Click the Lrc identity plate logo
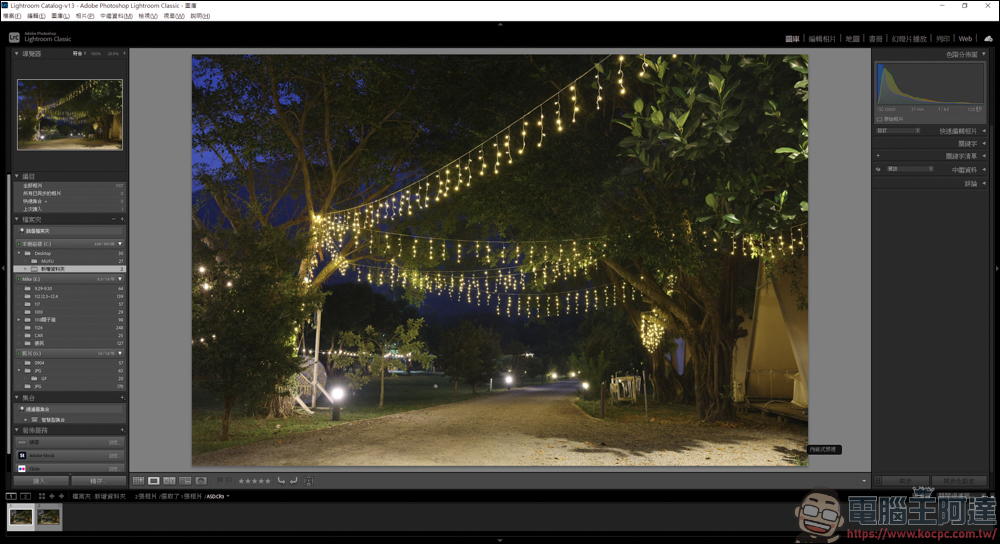Screen dimensions: 1000x544 [14, 38]
